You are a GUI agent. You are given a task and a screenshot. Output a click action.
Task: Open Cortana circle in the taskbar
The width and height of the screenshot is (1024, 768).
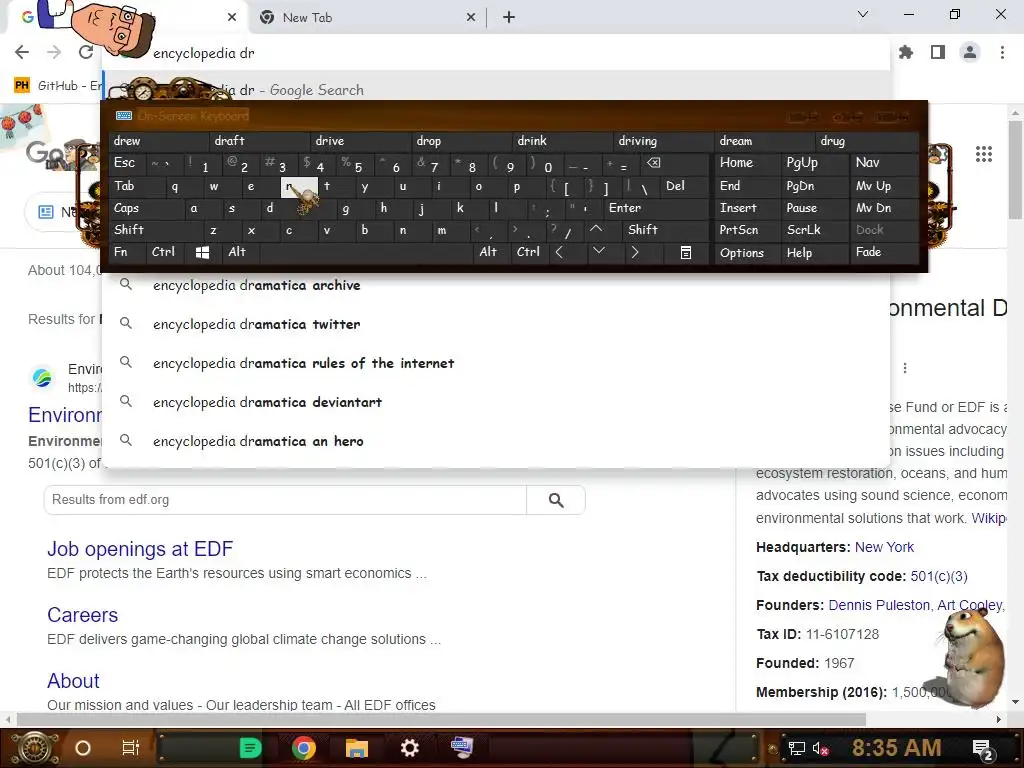[82, 748]
